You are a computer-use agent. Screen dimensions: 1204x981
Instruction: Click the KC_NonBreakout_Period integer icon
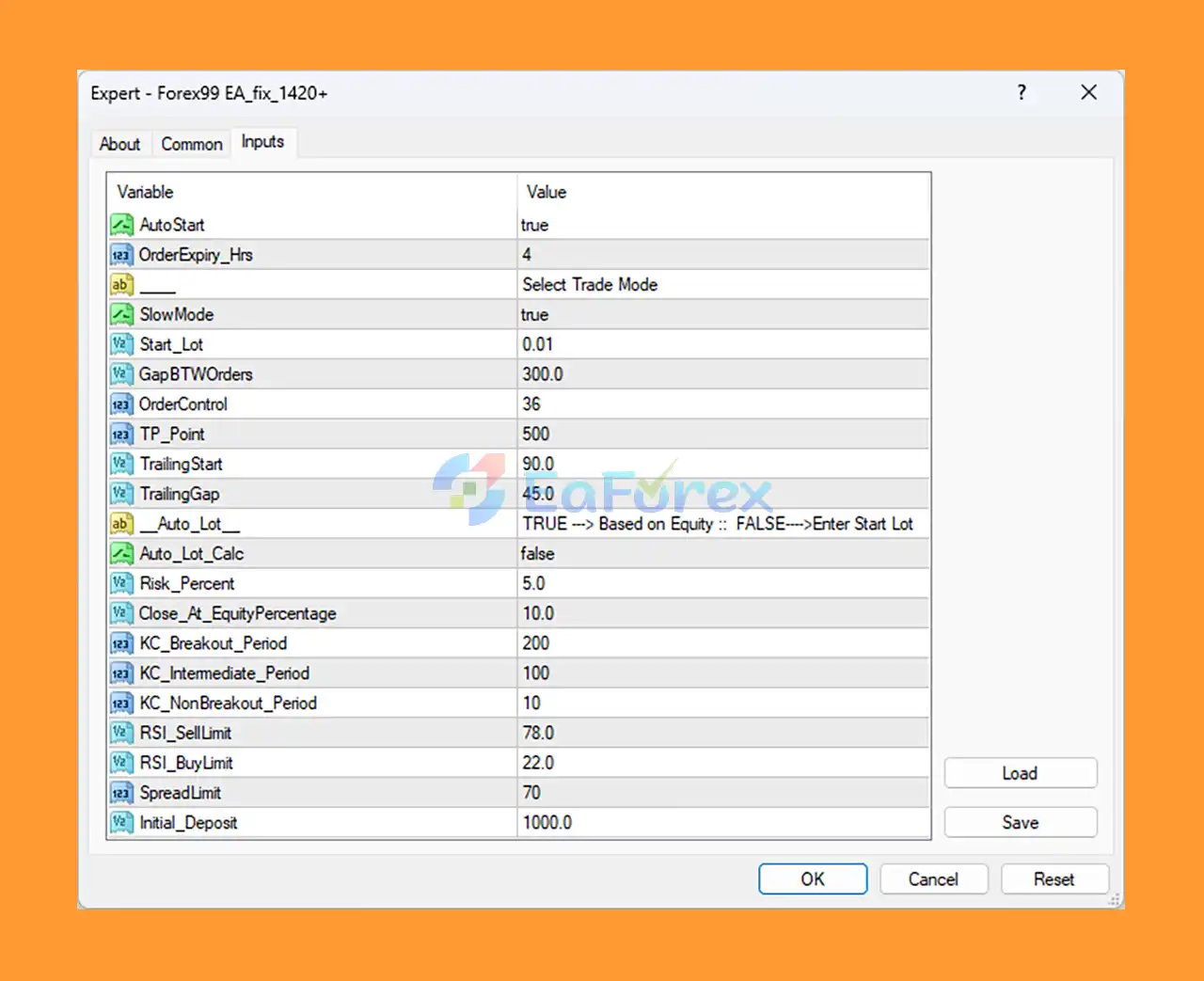click(122, 704)
